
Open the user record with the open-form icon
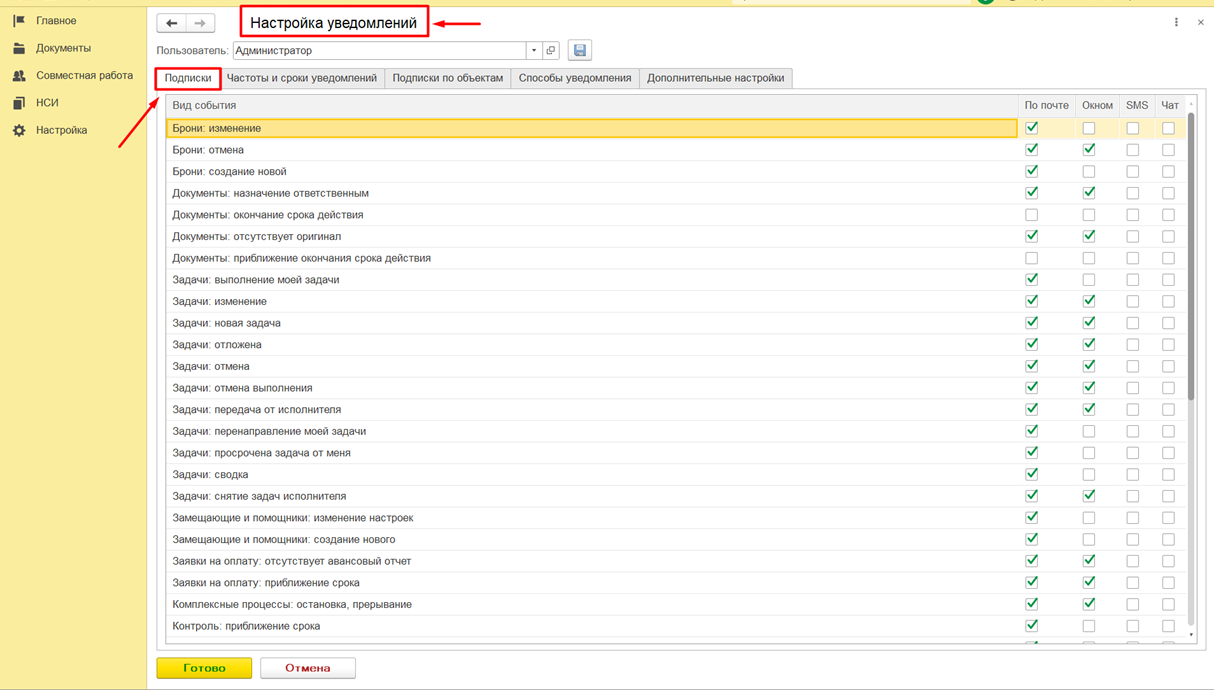point(551,50)
